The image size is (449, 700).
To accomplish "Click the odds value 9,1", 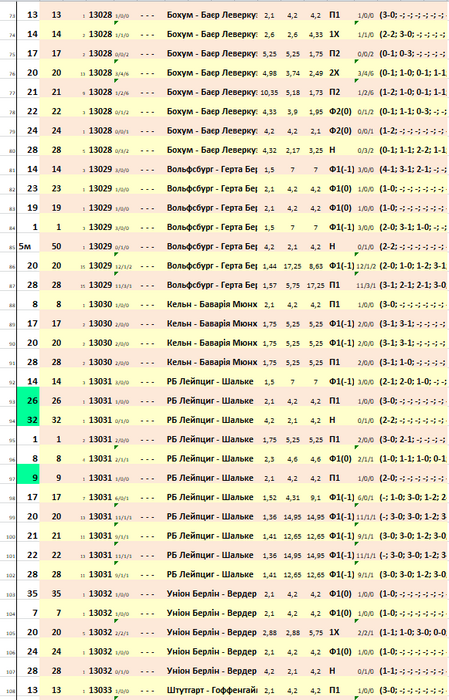I will click(x=316, y=497).
